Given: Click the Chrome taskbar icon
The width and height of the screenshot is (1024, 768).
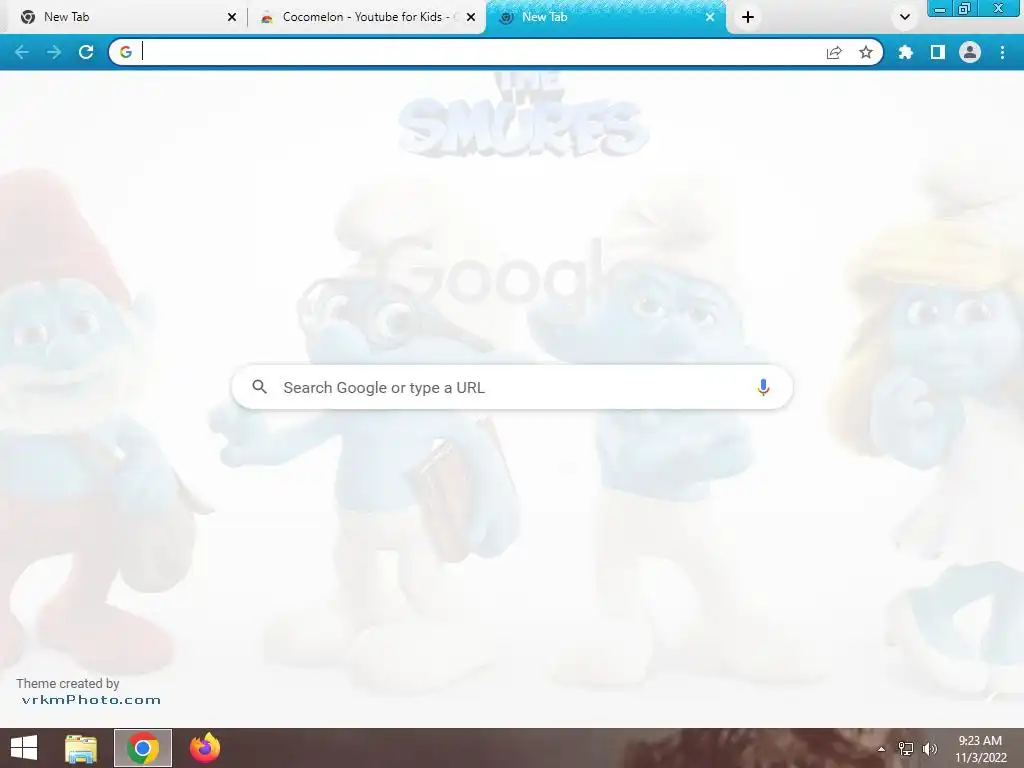Looking at the screenshot, I should pos(142,748).
